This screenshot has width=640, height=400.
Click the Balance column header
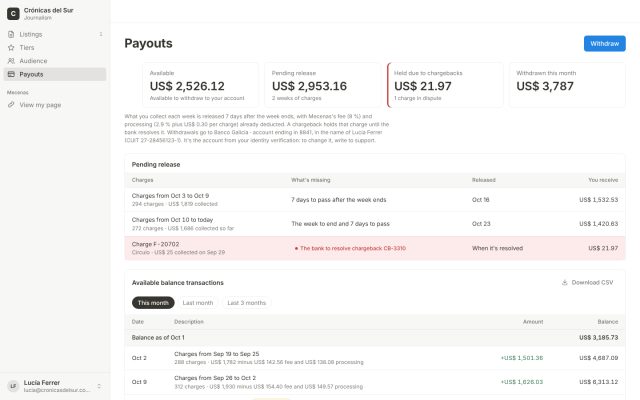coord(608,322)
